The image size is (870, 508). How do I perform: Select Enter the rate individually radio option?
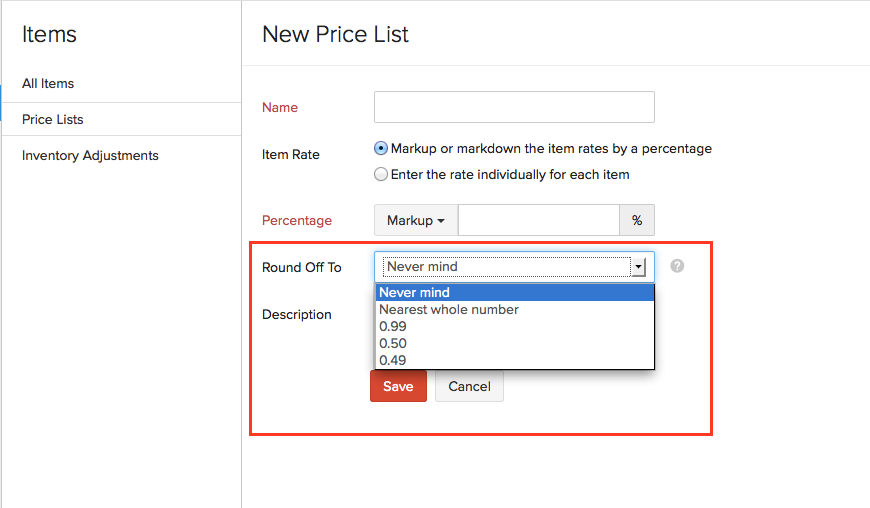coord(381,174)
